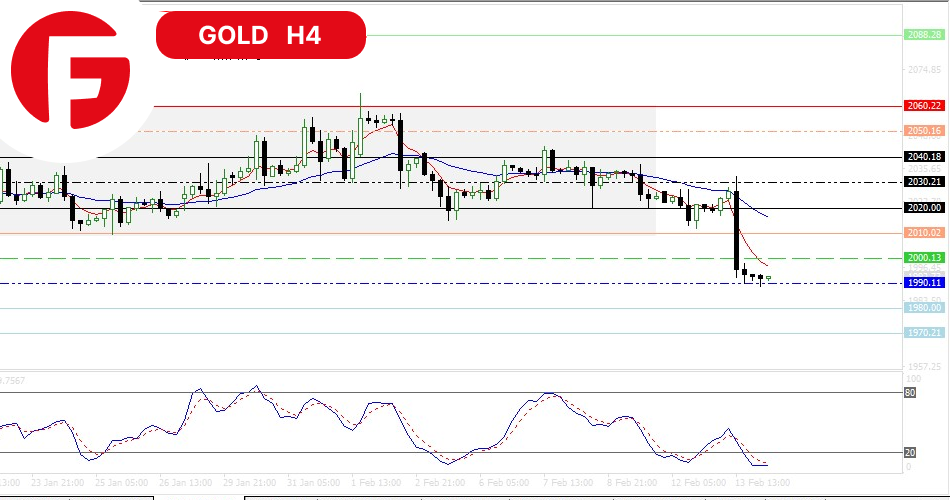Screen dimensions: 950x500
Task: Select the 2088.28 green price label
Action: (x=924, y=35)
